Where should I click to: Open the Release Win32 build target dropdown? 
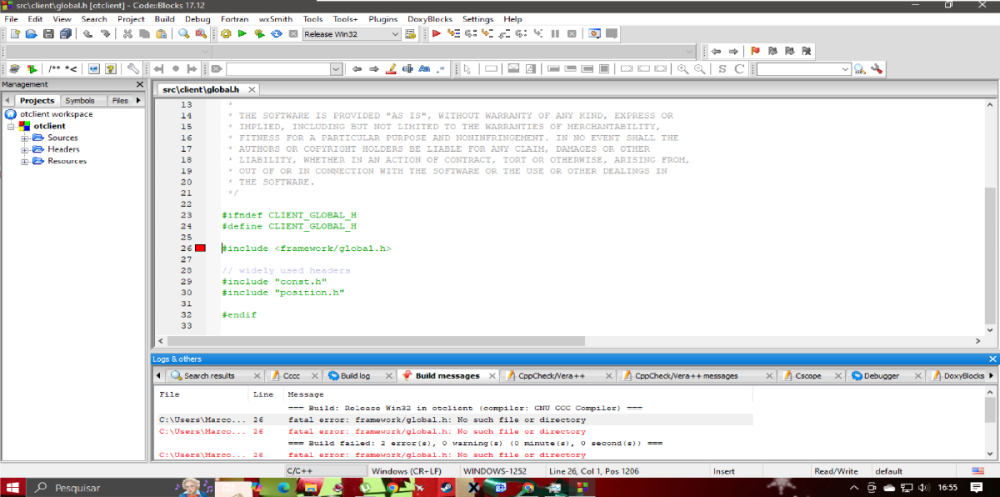[x=394, y=34]
